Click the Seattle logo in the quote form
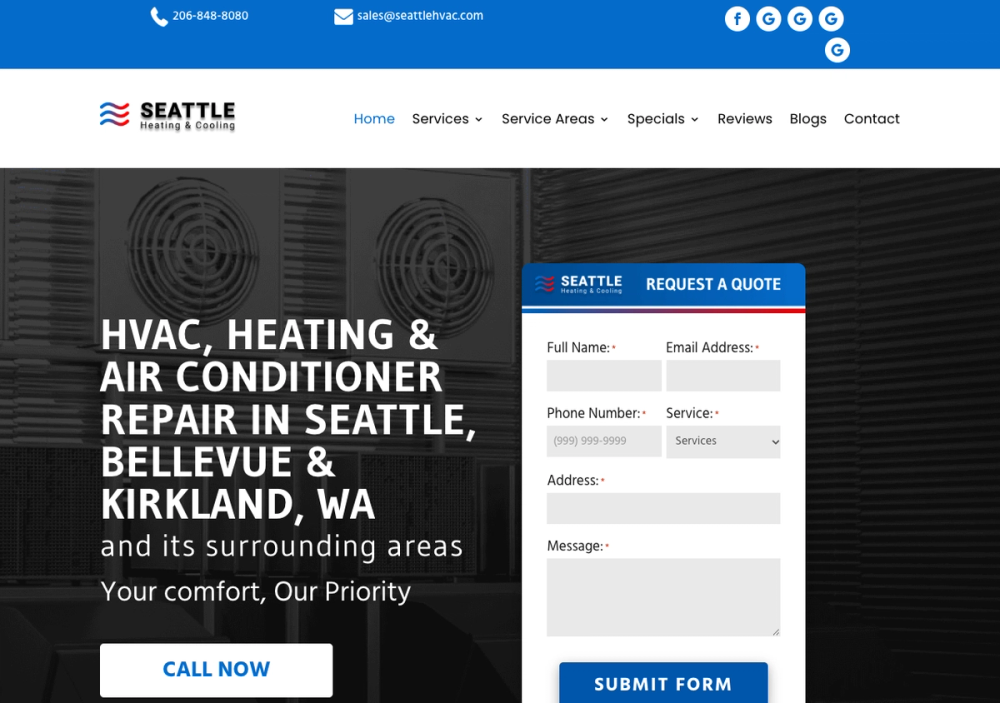This screenshot has width=1000, height=703. 578,284
